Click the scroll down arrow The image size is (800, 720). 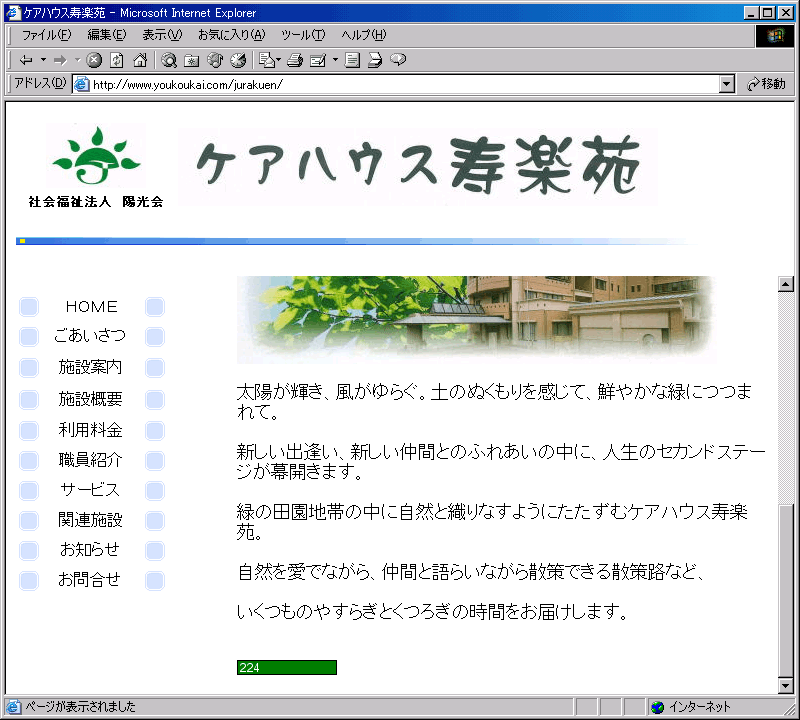(786, 686)
